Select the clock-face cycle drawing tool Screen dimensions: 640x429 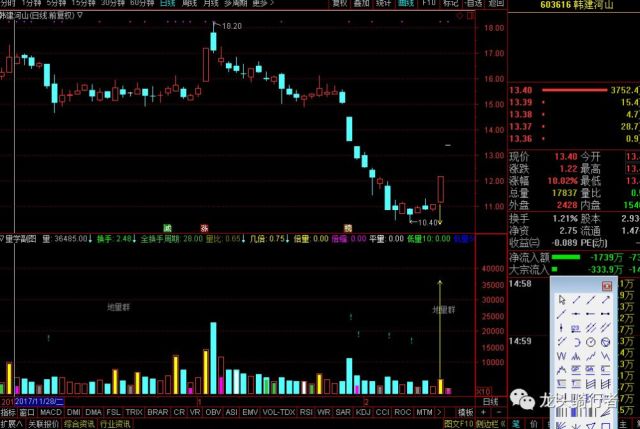click(x=591, y=342)
